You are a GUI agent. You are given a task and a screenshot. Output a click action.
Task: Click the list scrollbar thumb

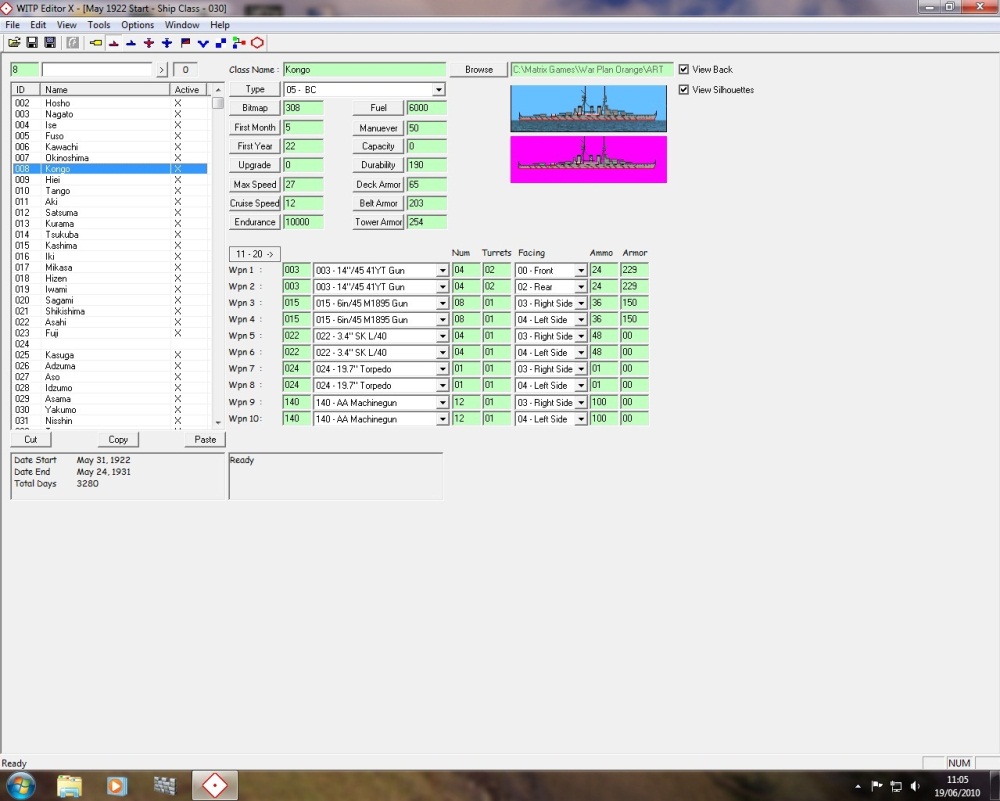pyautogui.click(x=218, y=103)
